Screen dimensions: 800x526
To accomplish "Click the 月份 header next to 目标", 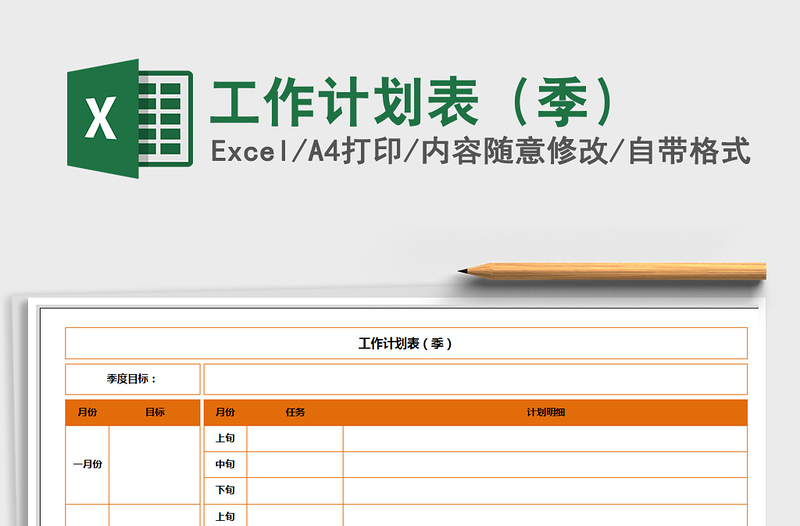I will [x=87, y=412].
